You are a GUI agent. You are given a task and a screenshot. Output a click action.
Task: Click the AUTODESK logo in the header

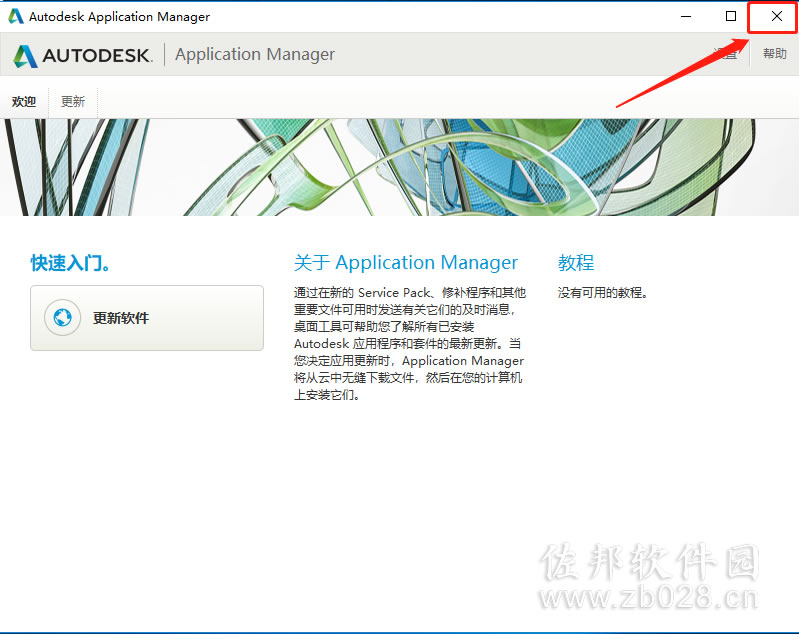[x=83, y=55]
